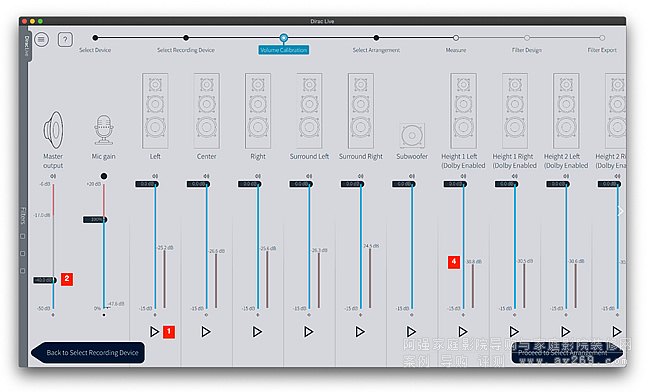The height and width of the screenshot is (392, 650).
Task: Click the Mic gain microphone icon
Action: coord(103,130)
